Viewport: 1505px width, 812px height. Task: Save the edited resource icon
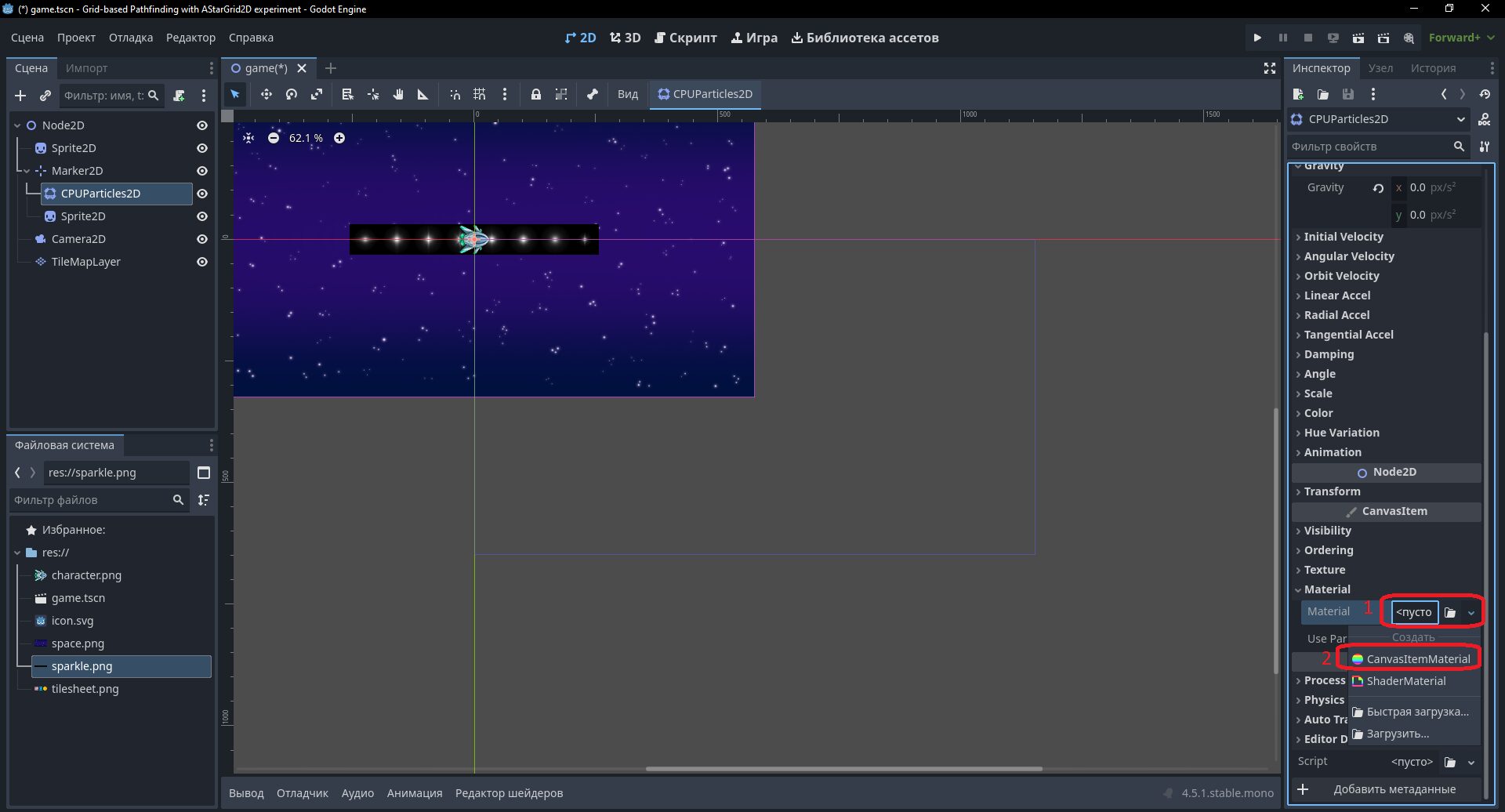click(x=1348, y=94)
